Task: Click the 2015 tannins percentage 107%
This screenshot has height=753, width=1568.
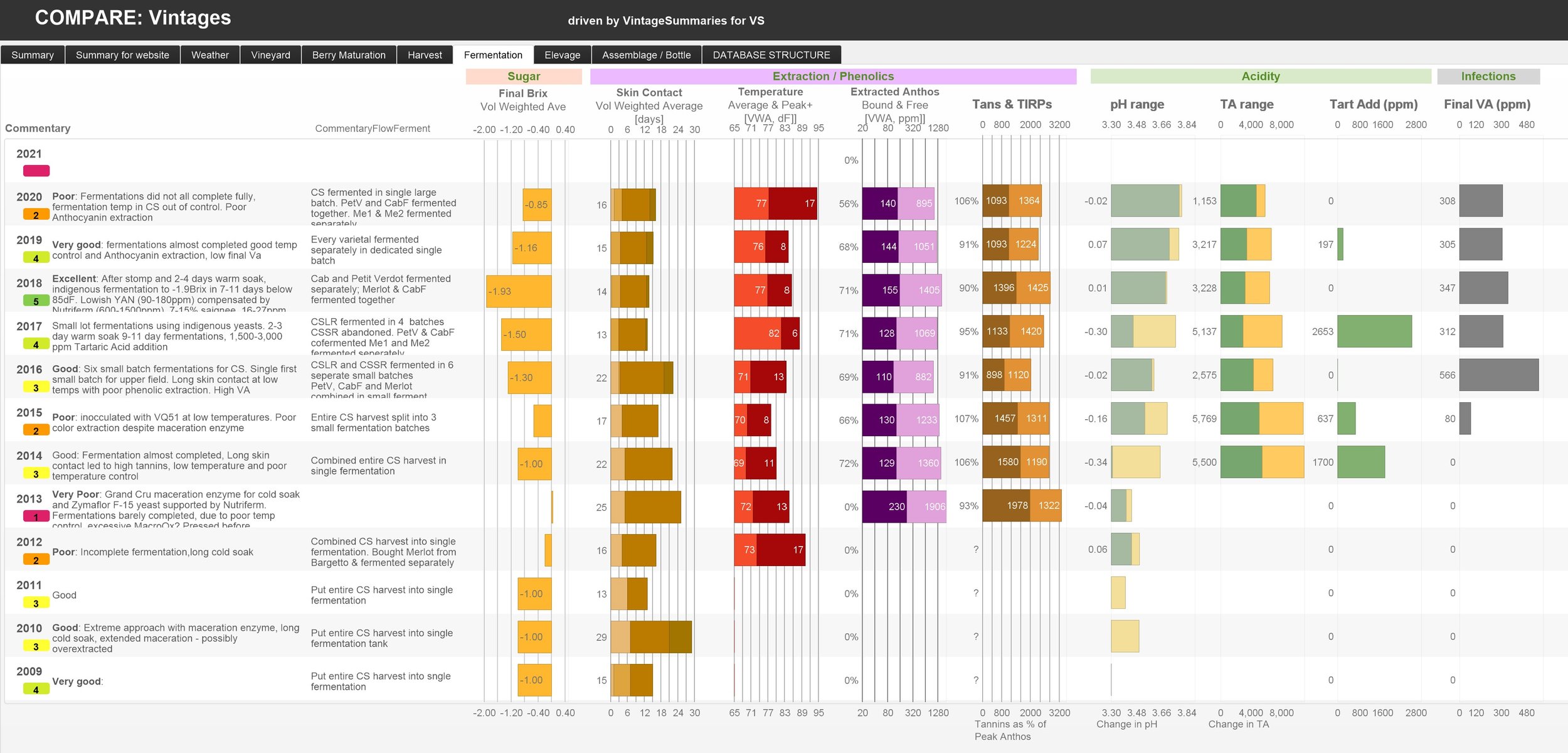Action: coord(967,419)
